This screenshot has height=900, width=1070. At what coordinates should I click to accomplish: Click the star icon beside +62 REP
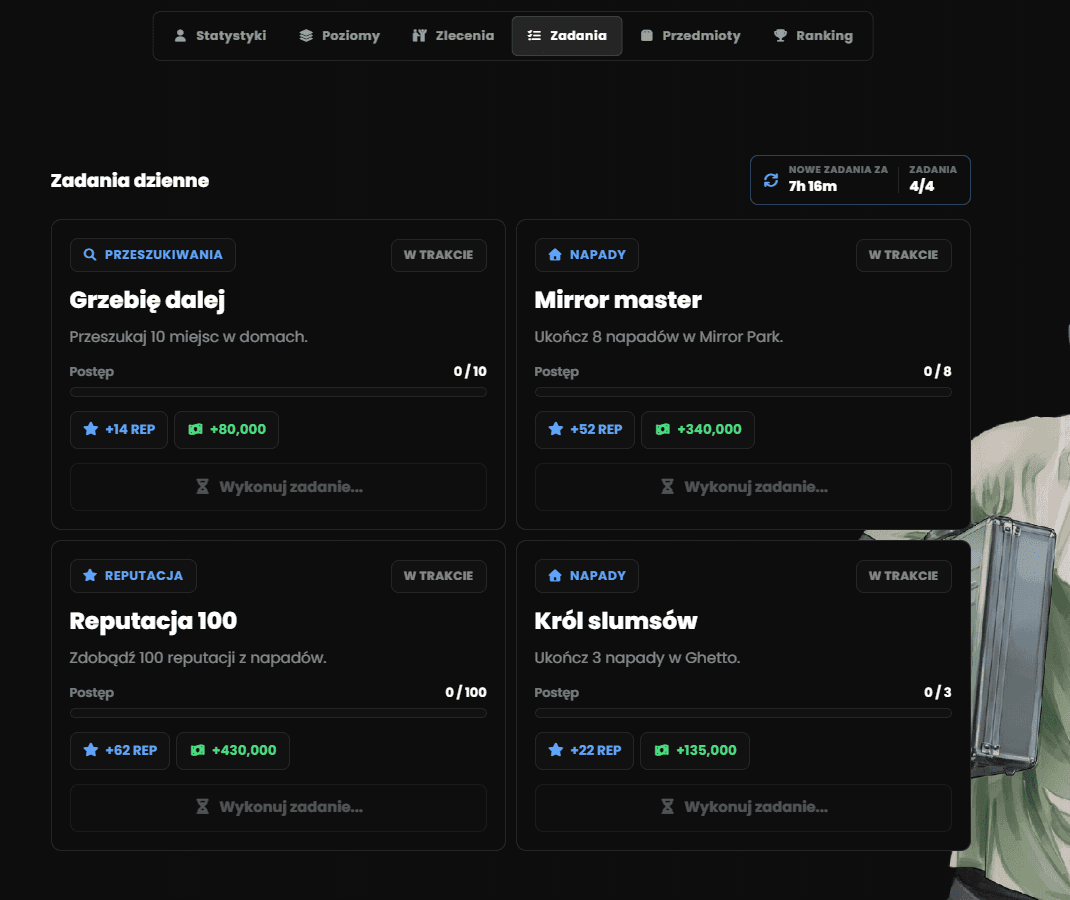91,750
